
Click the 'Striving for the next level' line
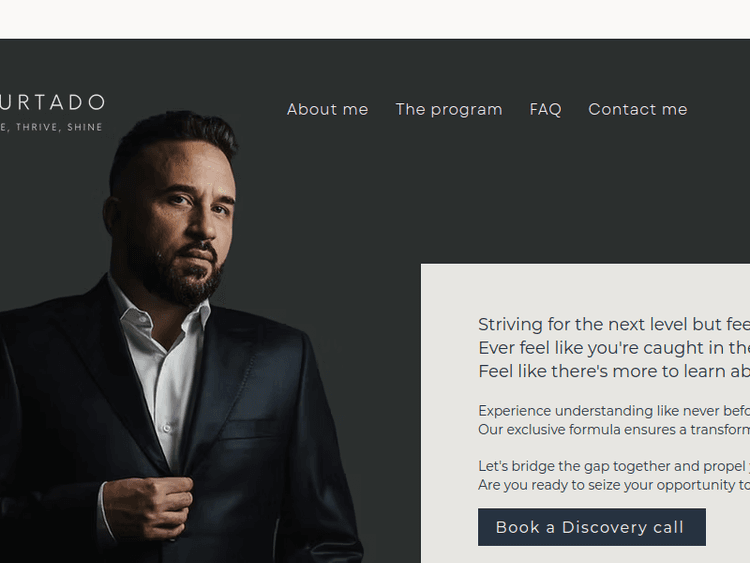(x=613, y=324)
